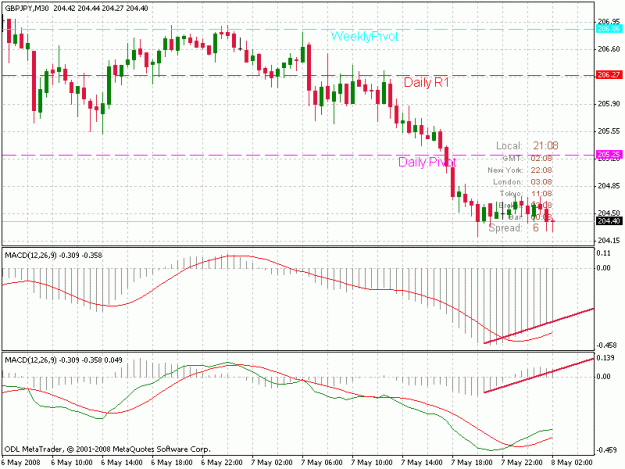Click the 0.11 MACD scale value

point(603,253)
